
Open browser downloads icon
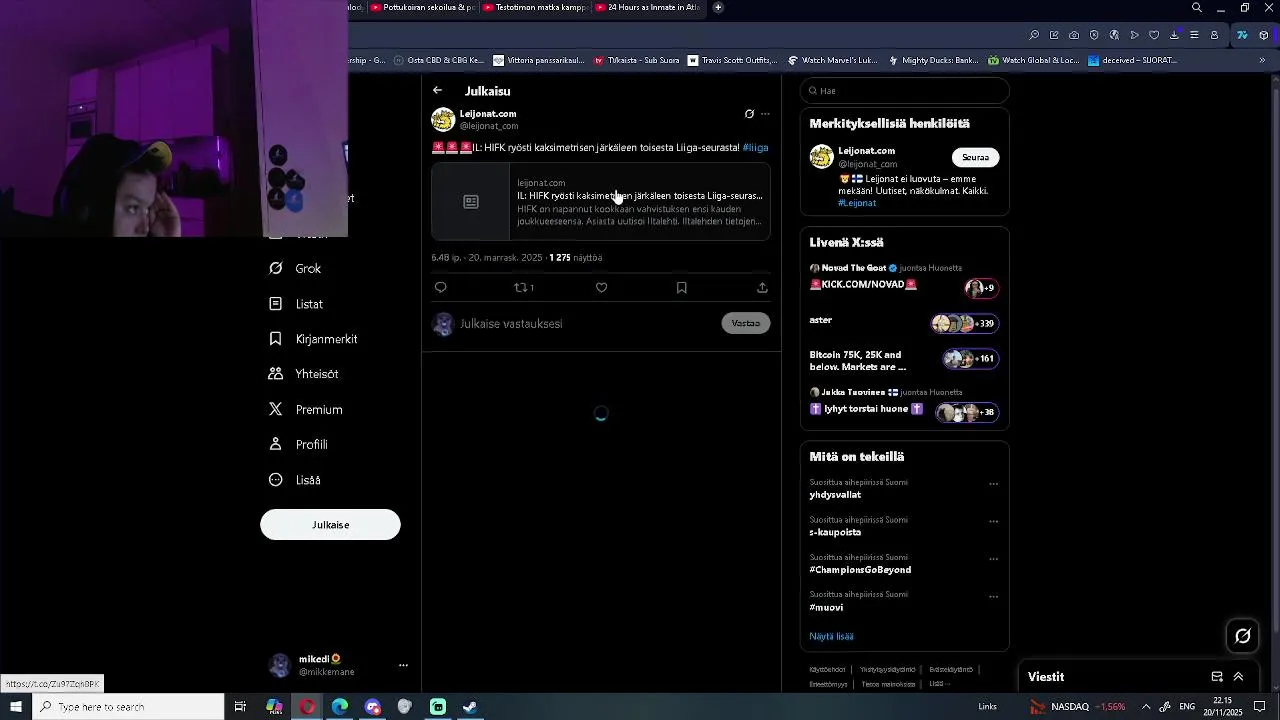[1174, 35]
